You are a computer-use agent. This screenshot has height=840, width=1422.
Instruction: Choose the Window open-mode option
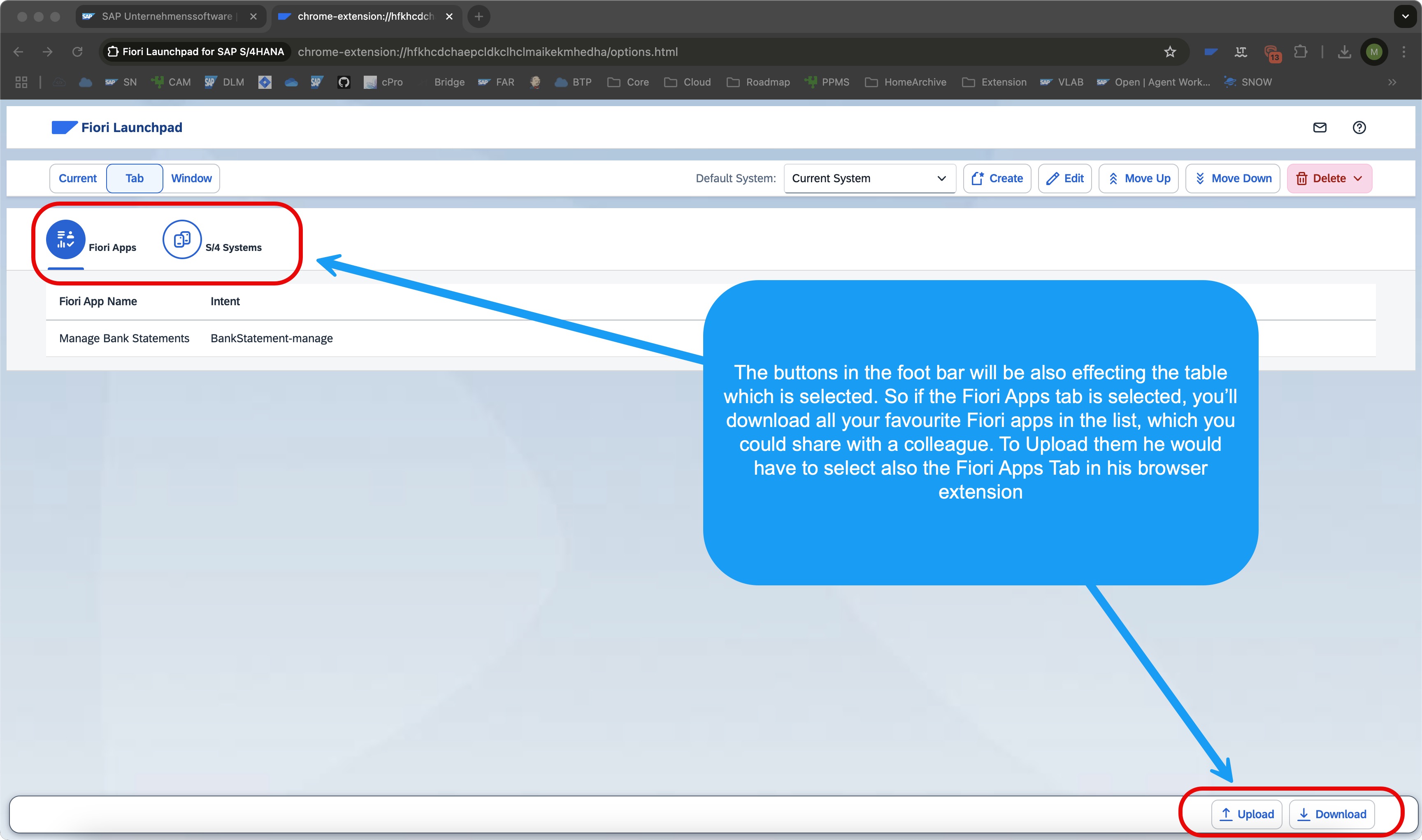pyautogui.click(x=191, y=178)
